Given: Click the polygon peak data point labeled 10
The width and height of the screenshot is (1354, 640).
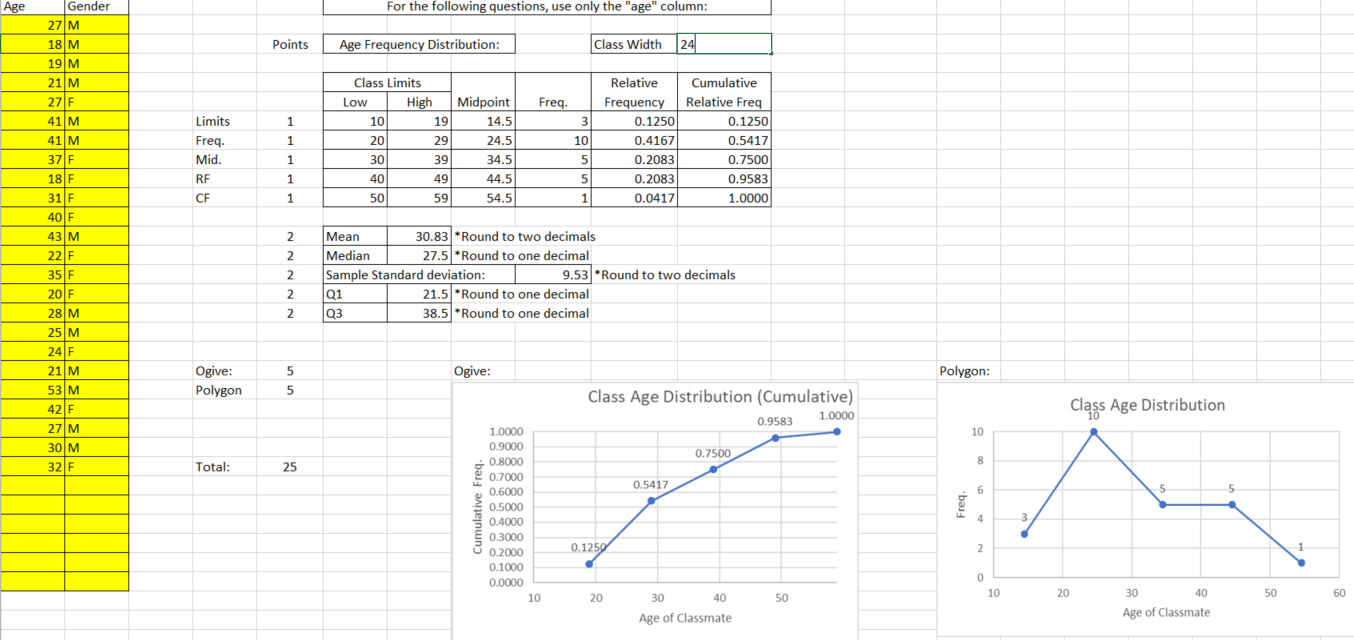Looking at the screenshot, I should 1093,432.
